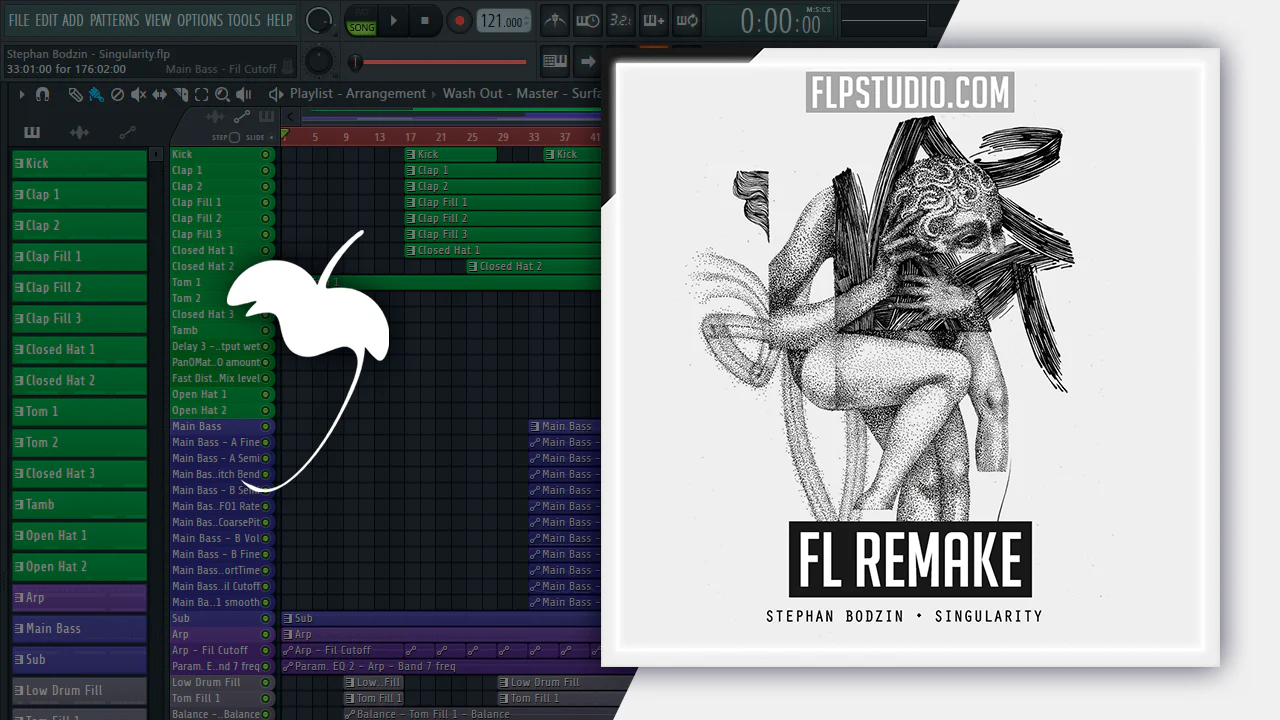Toggle the metronome icon

click(555, 20)
